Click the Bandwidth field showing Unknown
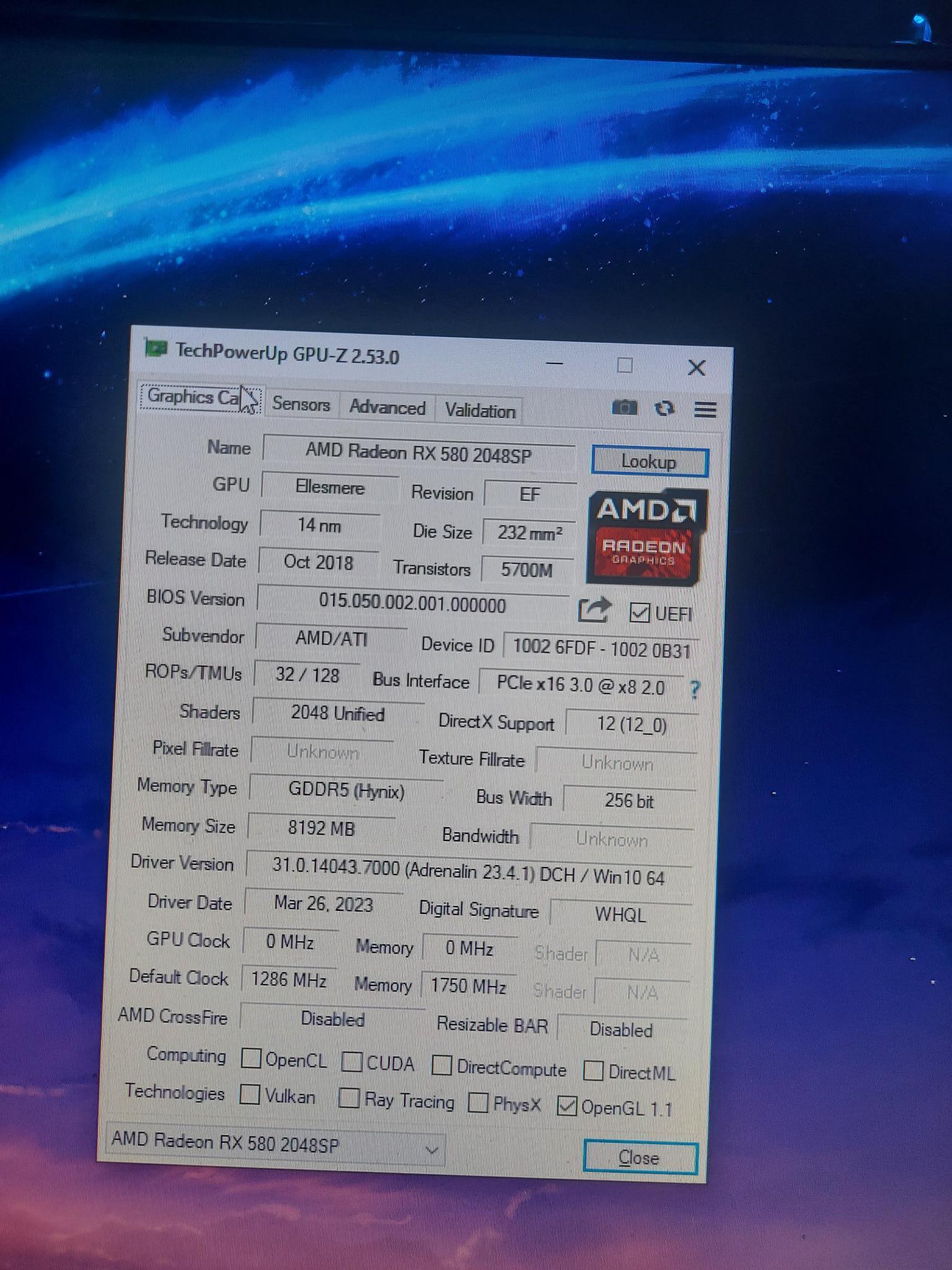 pos(612,839)
